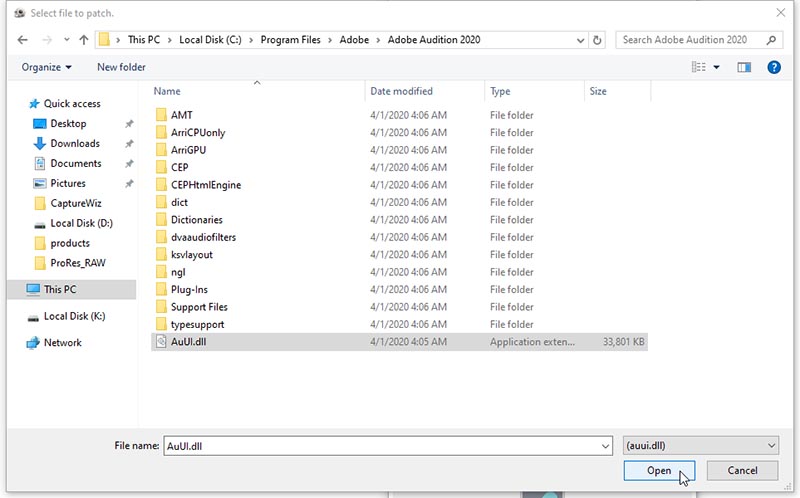Go up one folder level arrow

tap(84, 40)
